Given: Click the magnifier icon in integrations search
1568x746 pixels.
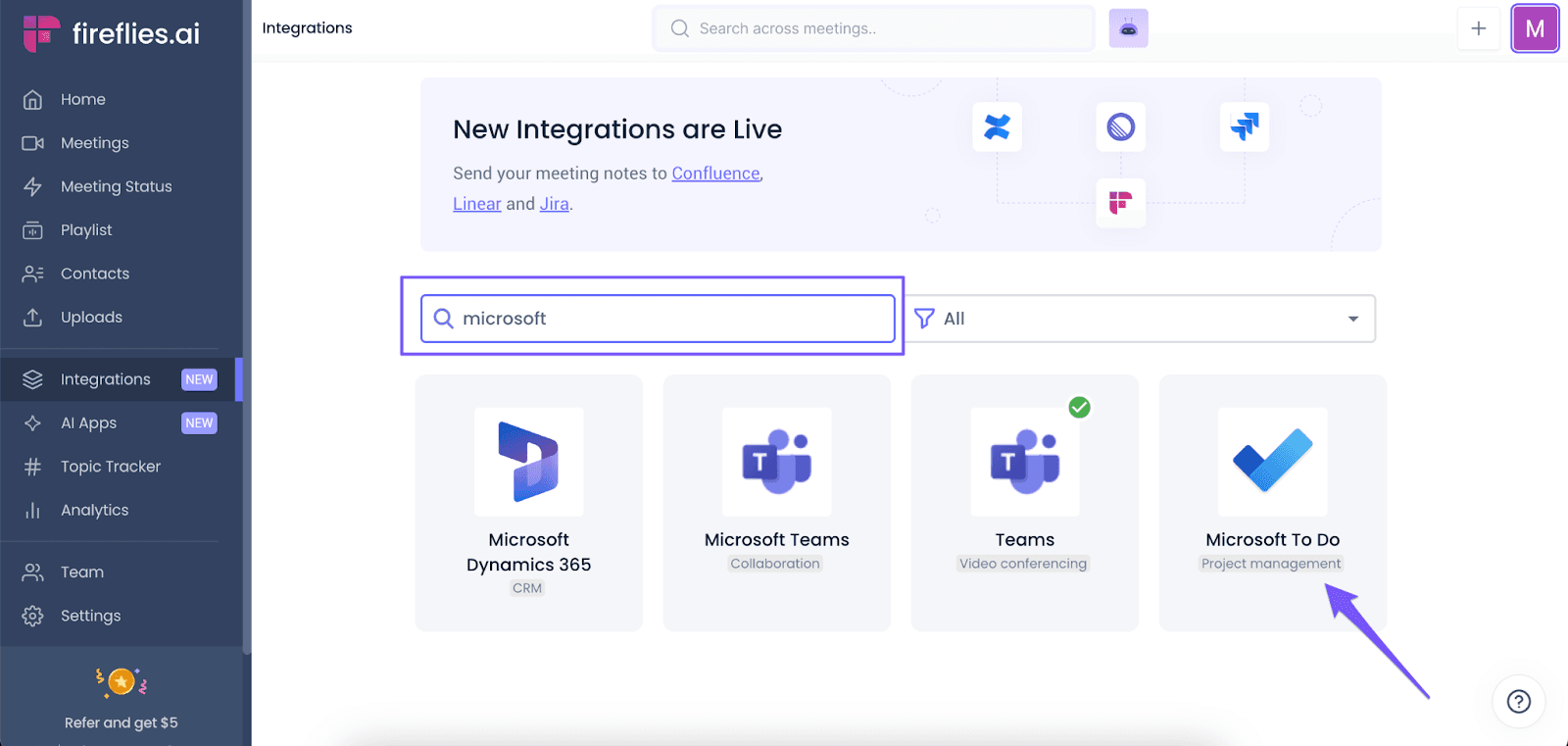Looking at the screenshot, I should 443,319.
